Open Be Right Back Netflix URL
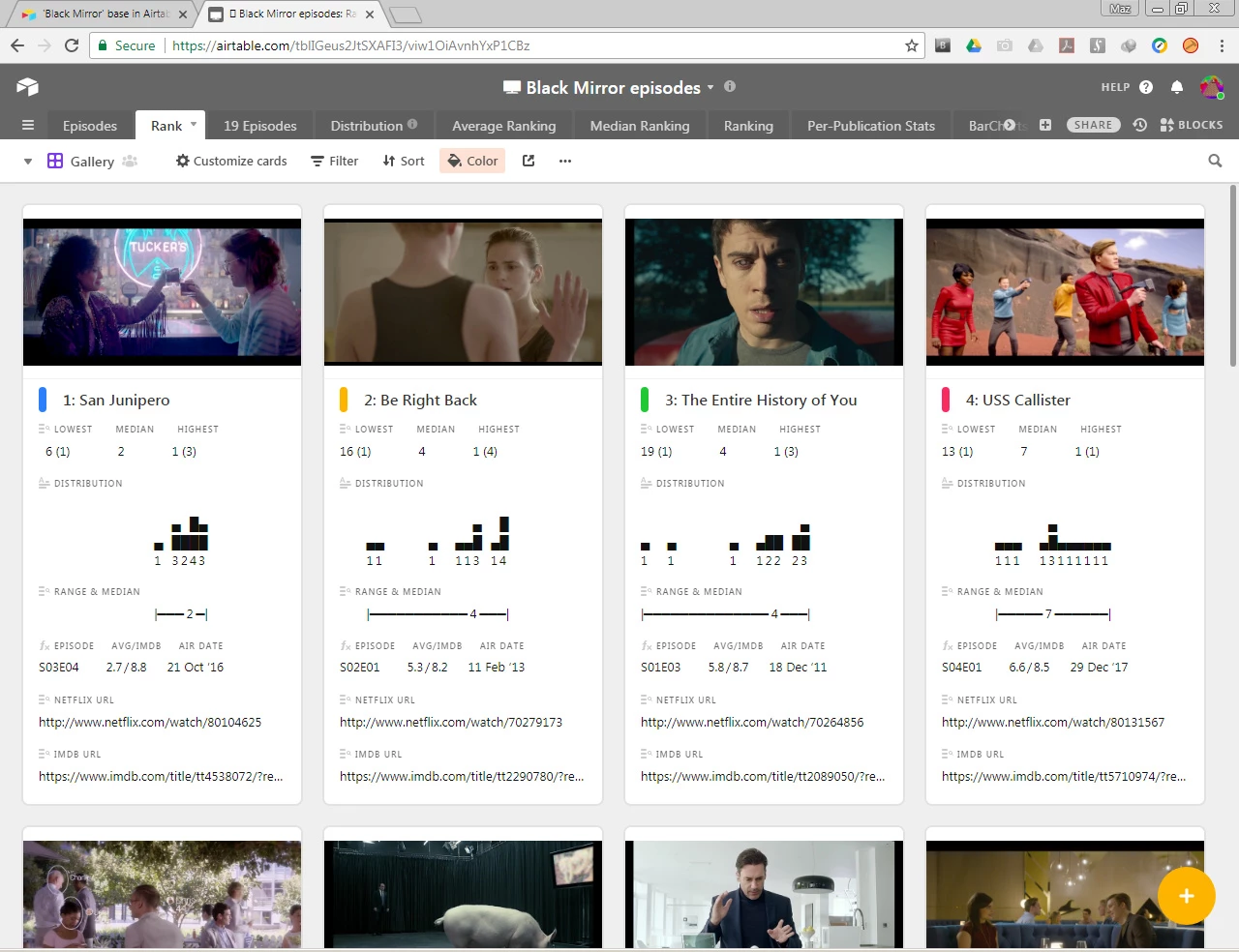 [x=451, y=722]
